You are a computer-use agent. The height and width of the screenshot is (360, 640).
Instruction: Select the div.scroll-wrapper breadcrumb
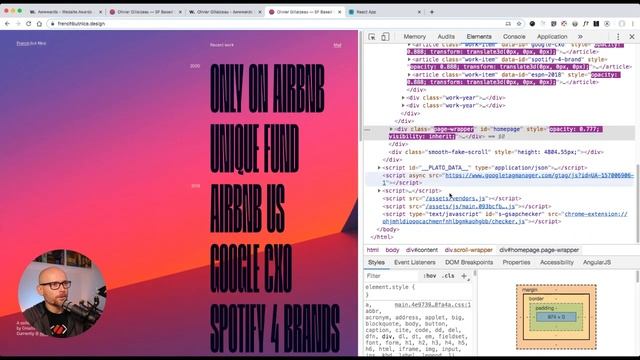click(x=469, y=250)
